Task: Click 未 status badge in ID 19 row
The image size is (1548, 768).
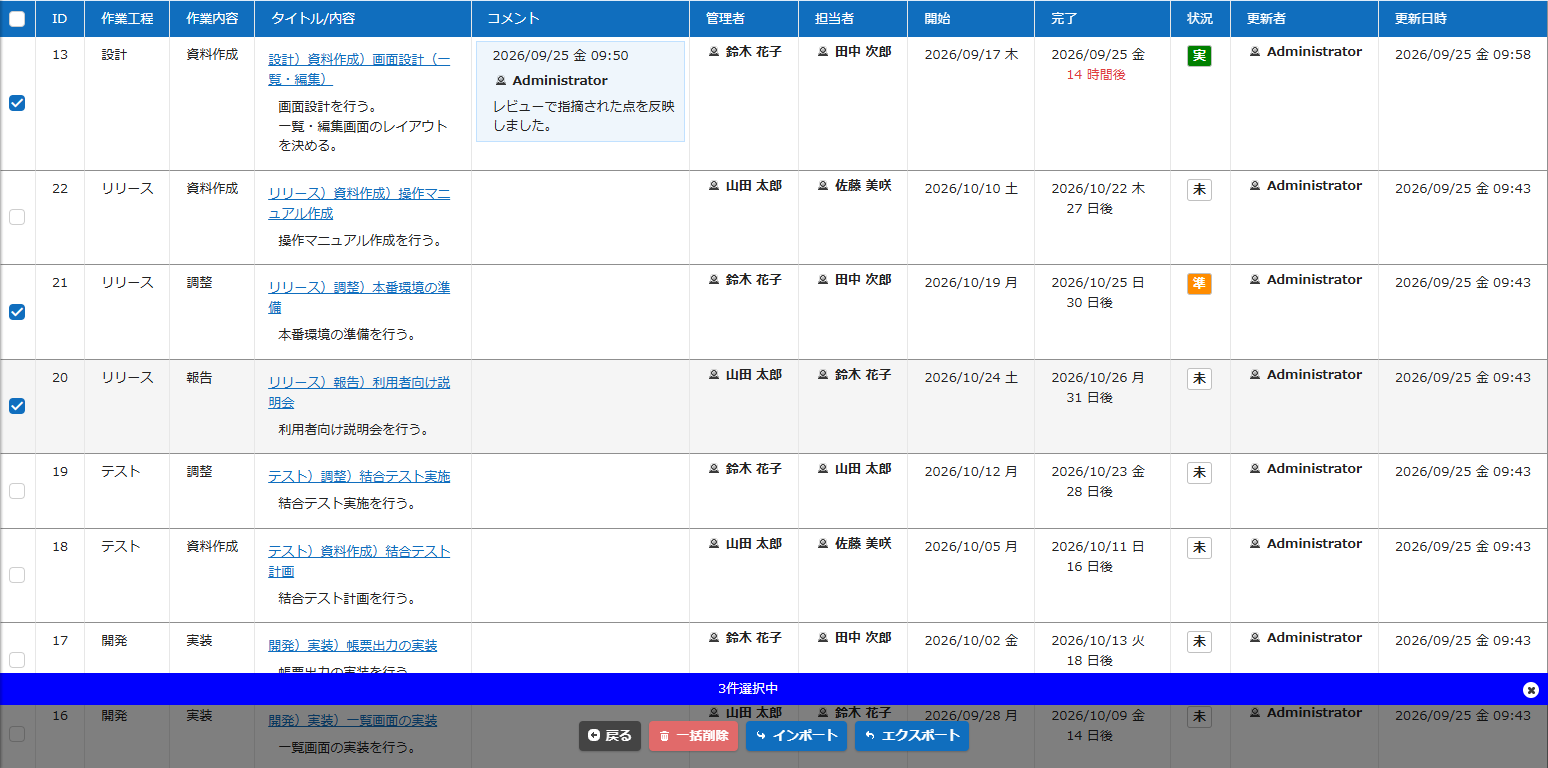Action: [x=1199, y=473]
